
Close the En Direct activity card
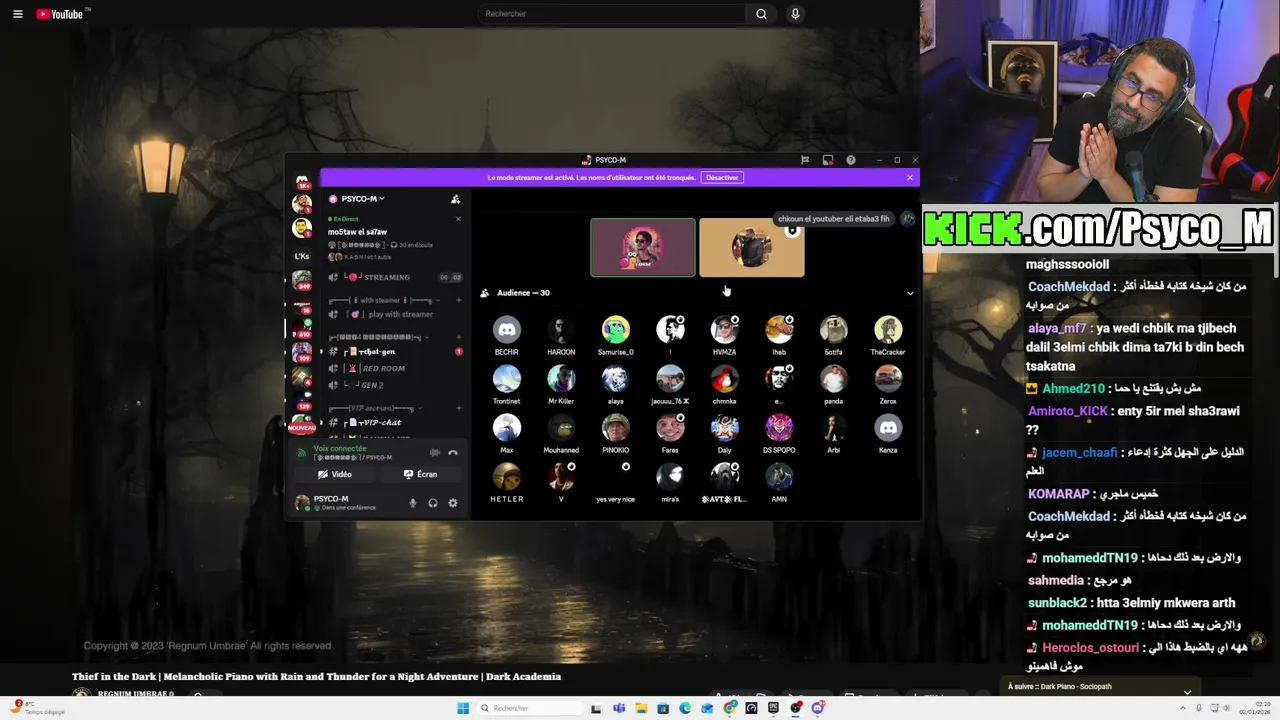tap(458, 219)
